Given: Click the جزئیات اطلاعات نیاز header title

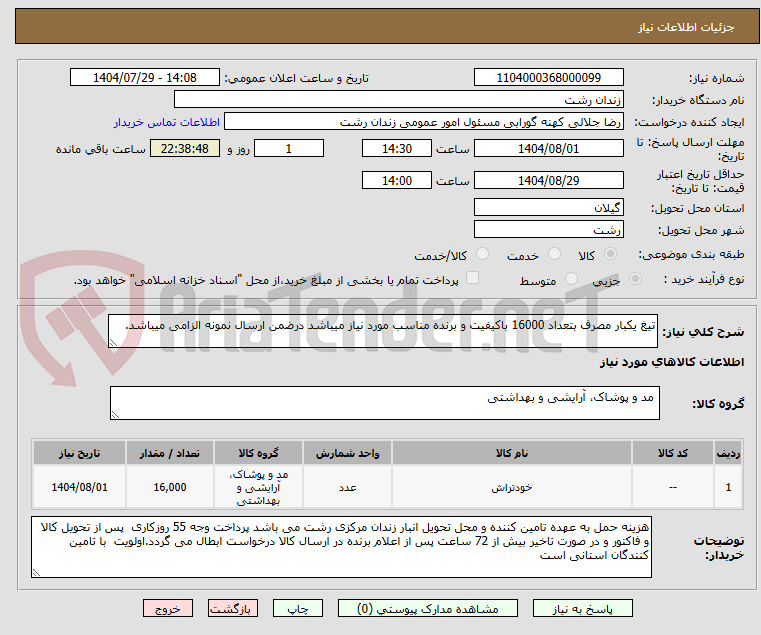Looking at the screenshot, I should point(686,27).
